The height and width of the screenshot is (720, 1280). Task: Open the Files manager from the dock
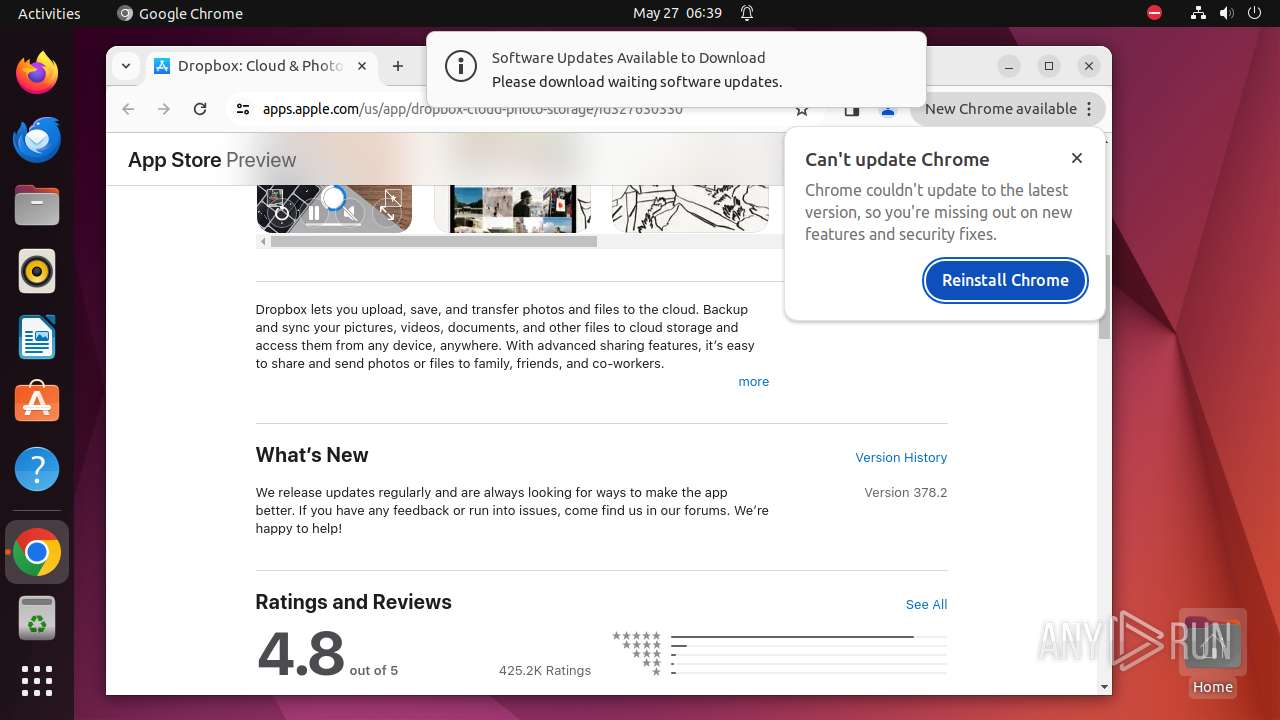(x=37, y=205)
